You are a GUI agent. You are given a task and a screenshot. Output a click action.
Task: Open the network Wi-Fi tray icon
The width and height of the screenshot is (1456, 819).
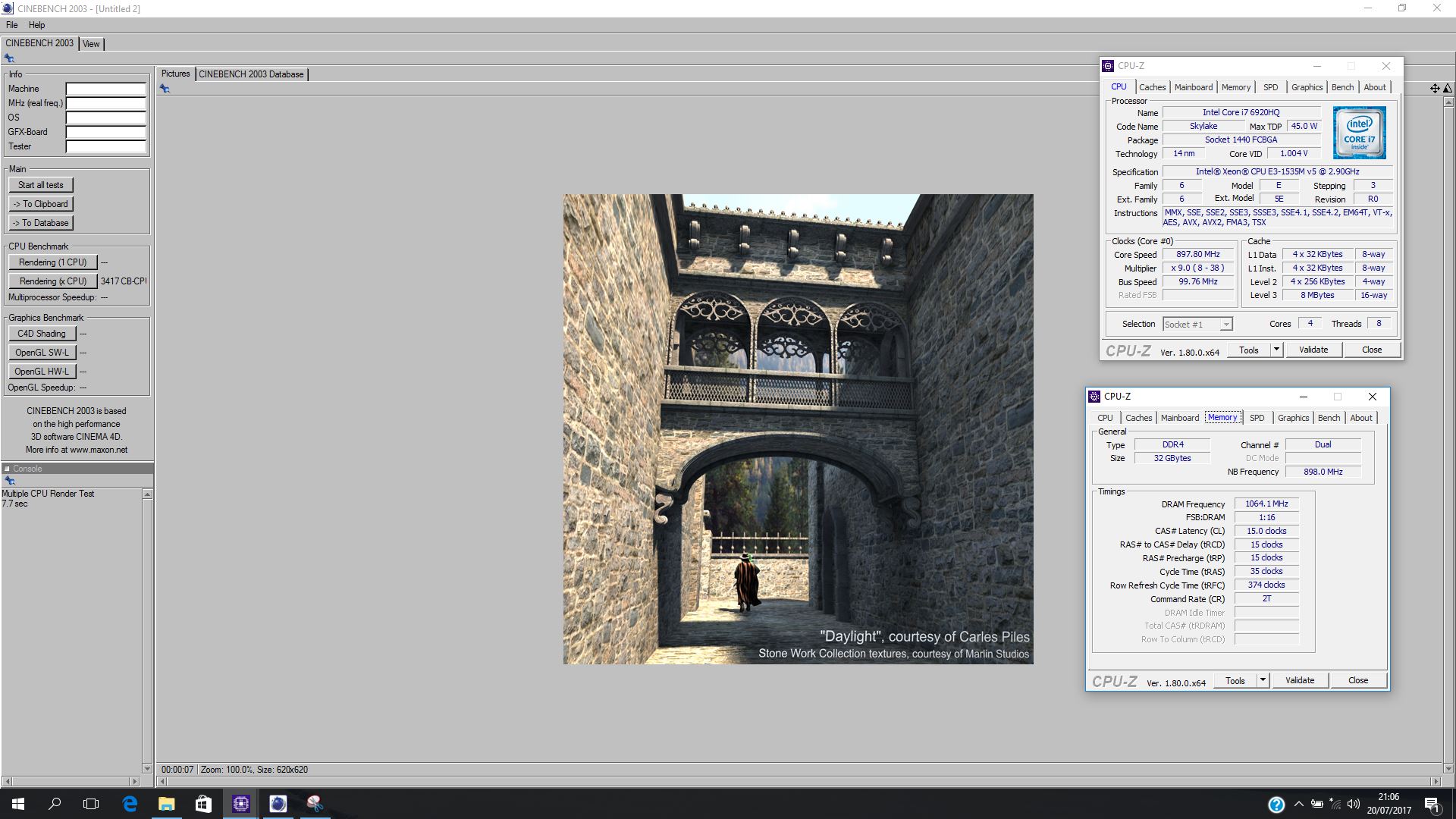1335,804
